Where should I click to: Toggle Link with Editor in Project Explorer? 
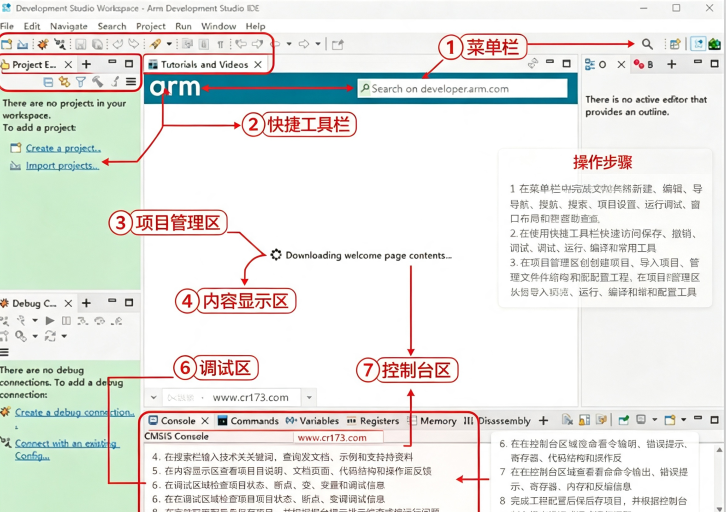click(x=64, y=82)
